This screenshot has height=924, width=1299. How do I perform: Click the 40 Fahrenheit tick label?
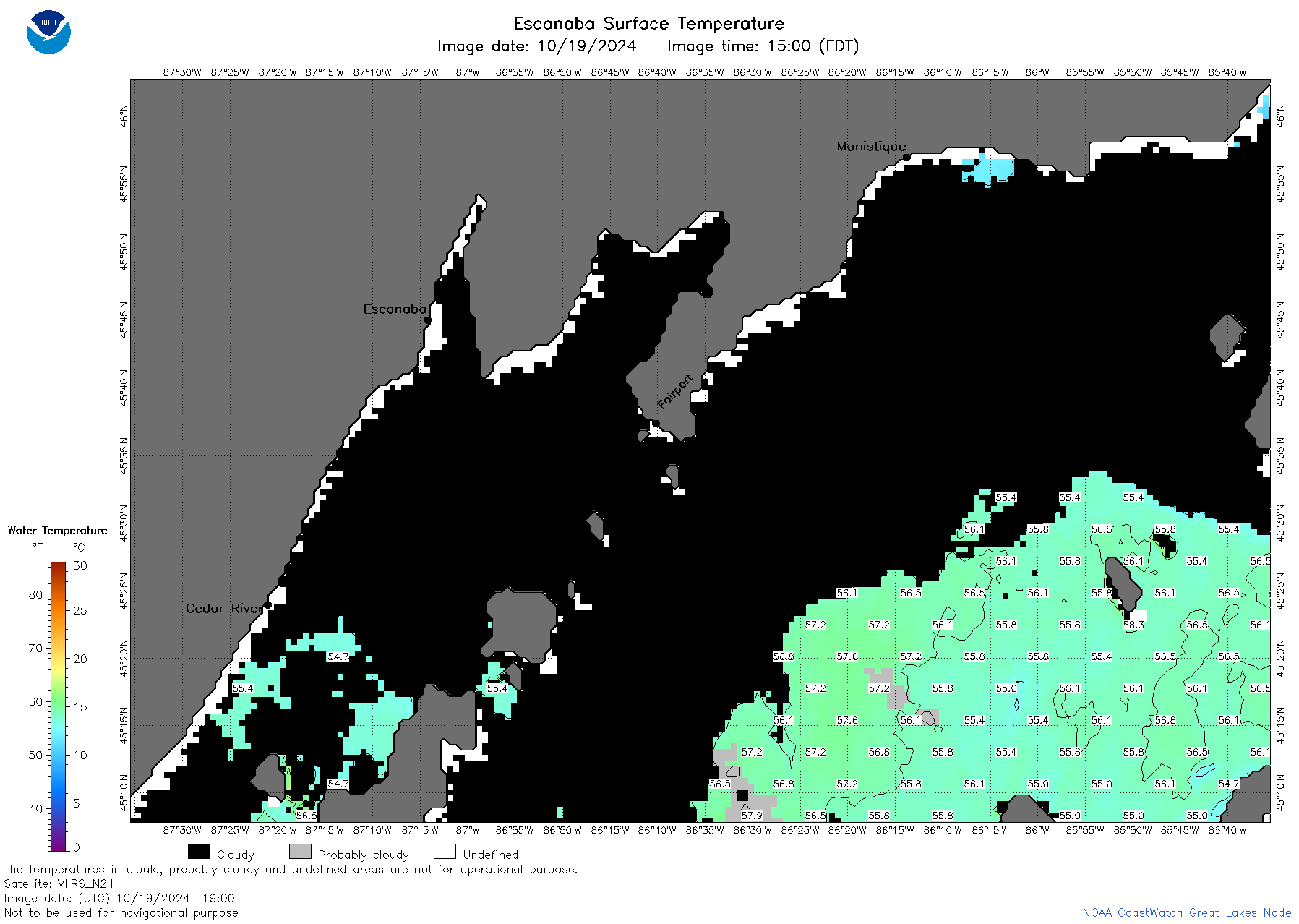tap(35, 808)
